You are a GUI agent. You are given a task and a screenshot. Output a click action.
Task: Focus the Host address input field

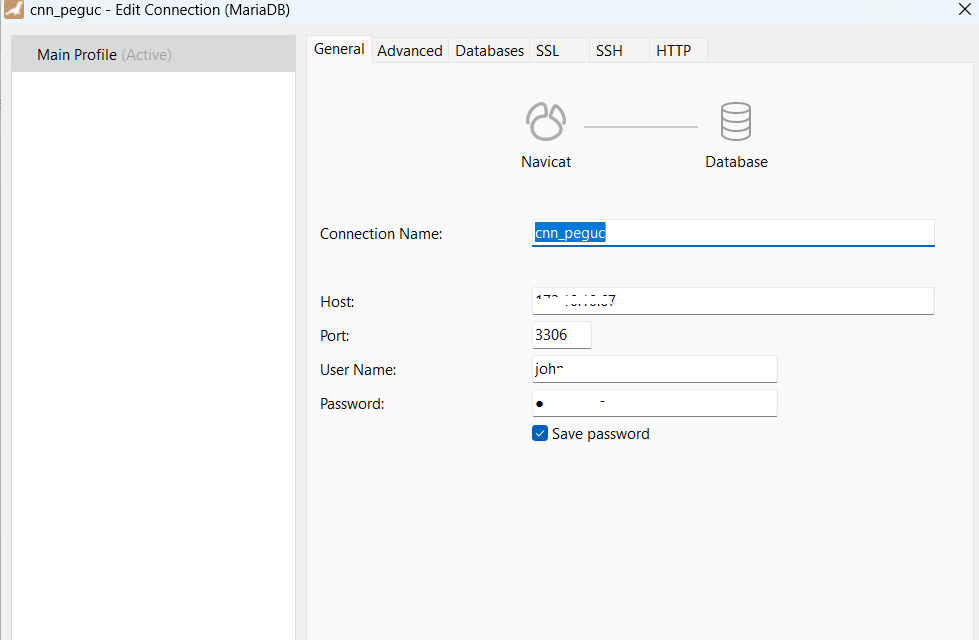pyautogui.click(x=733, y=301)
